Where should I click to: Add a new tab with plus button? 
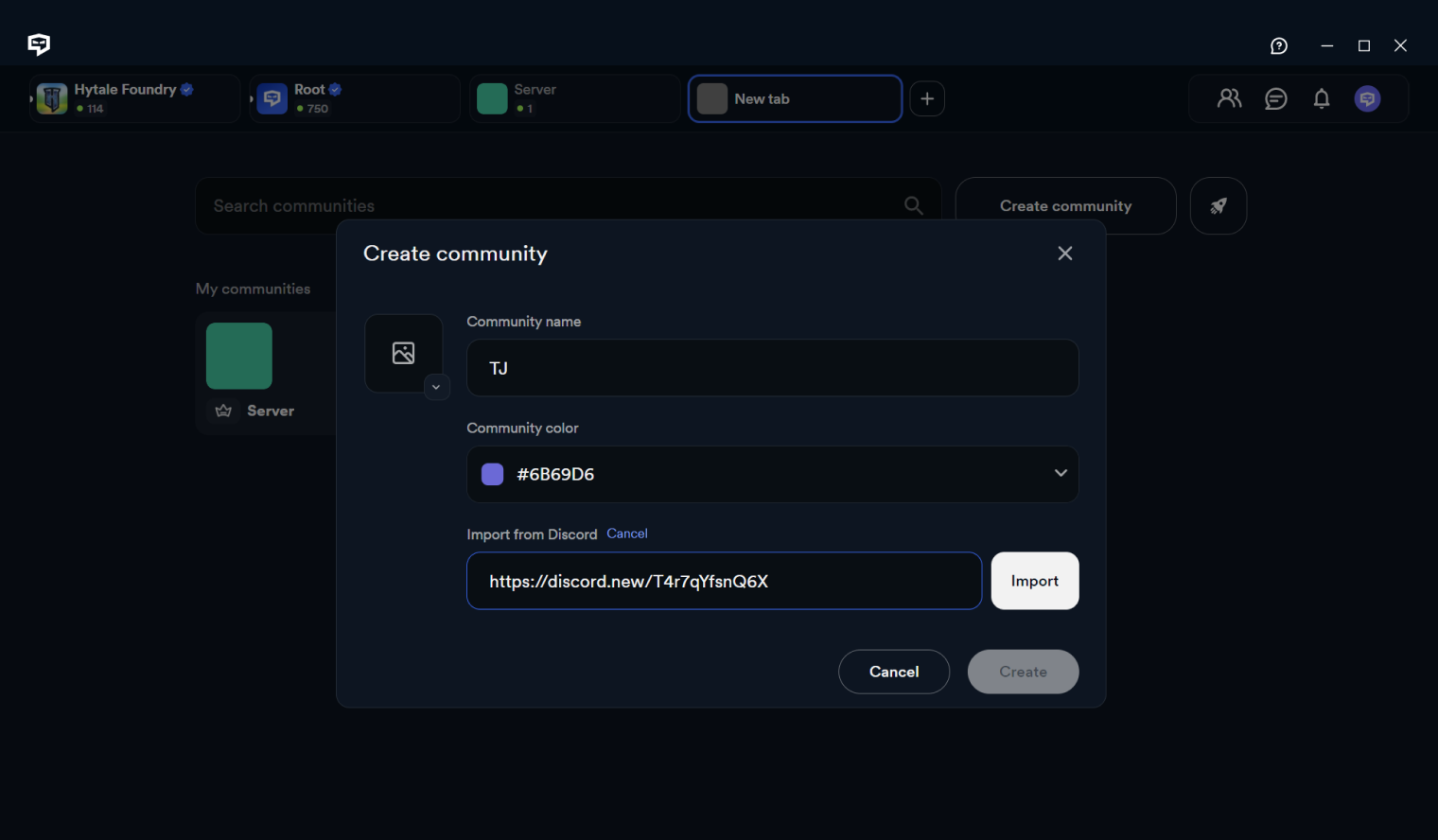(927, 98)
